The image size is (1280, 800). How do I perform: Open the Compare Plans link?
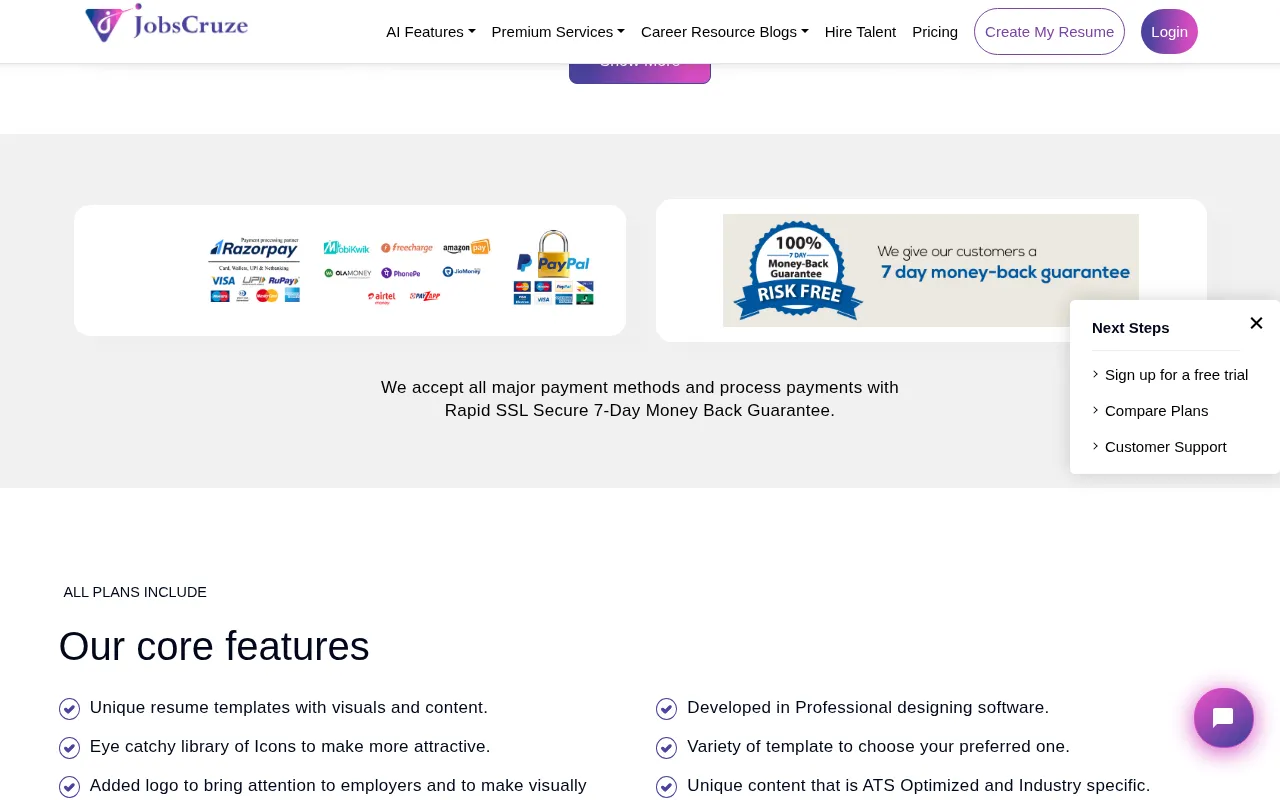[1156, 411]
